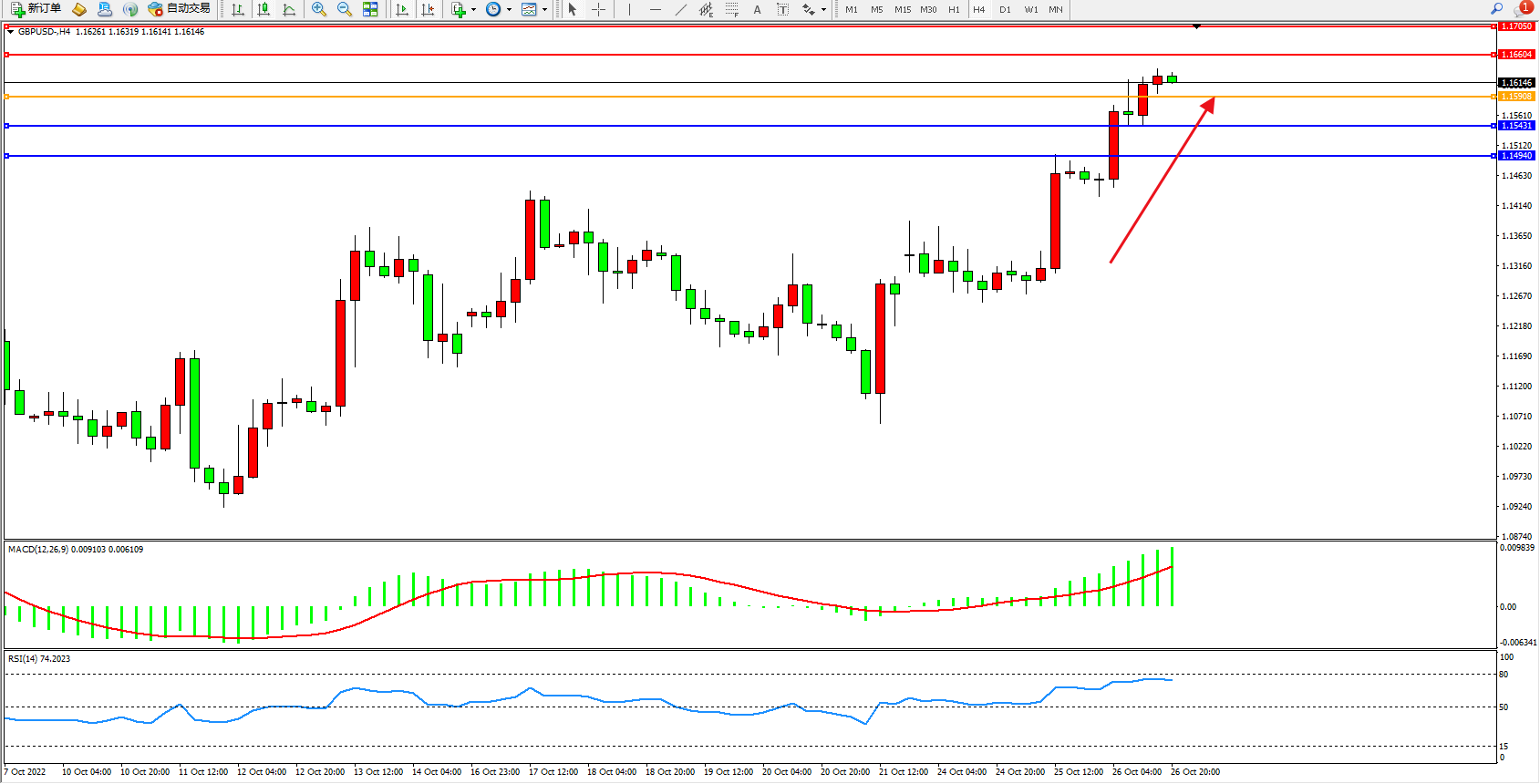
Task: Switch chart to candlestick mode
Action: [264, 9]
